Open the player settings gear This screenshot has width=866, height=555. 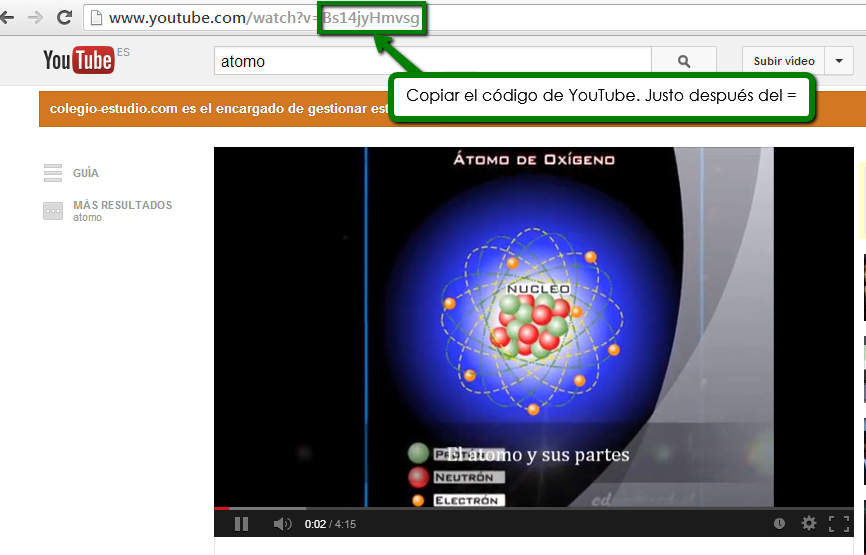(x=809, y=523)
